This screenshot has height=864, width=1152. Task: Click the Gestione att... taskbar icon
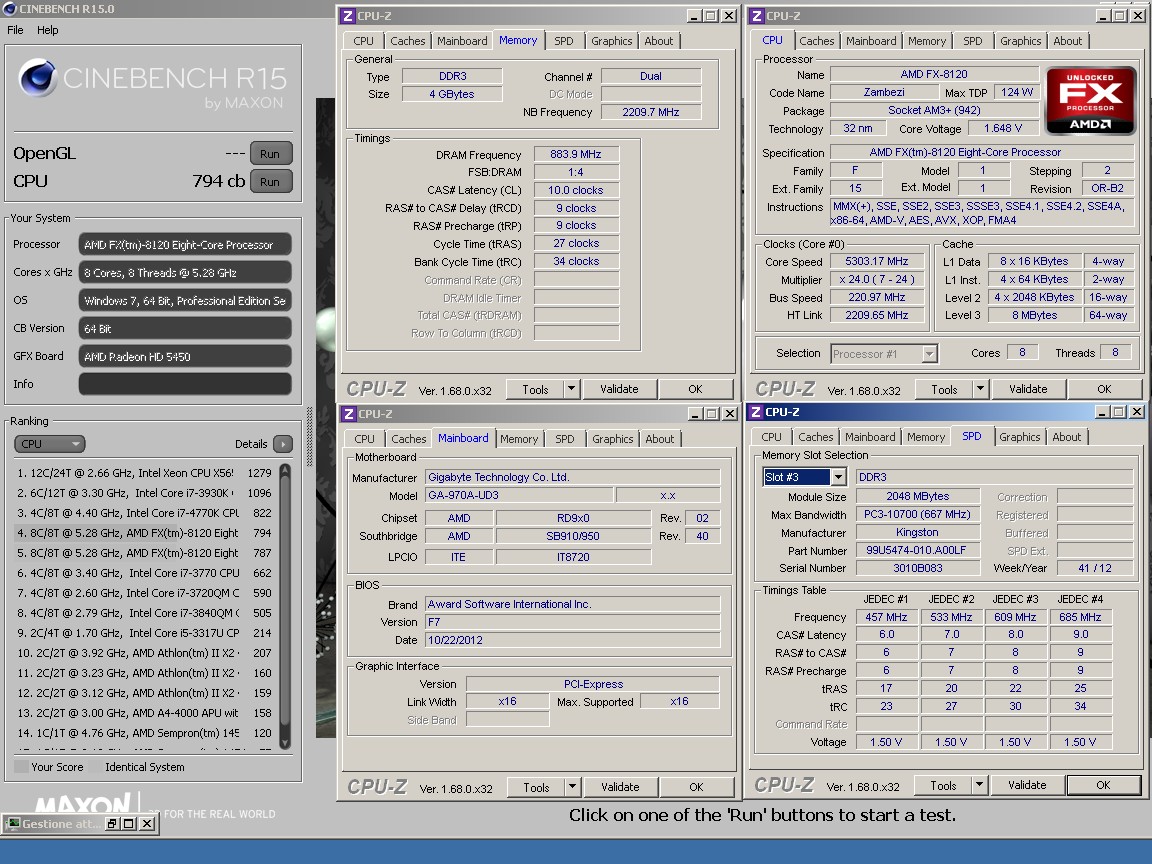[13, 824]
